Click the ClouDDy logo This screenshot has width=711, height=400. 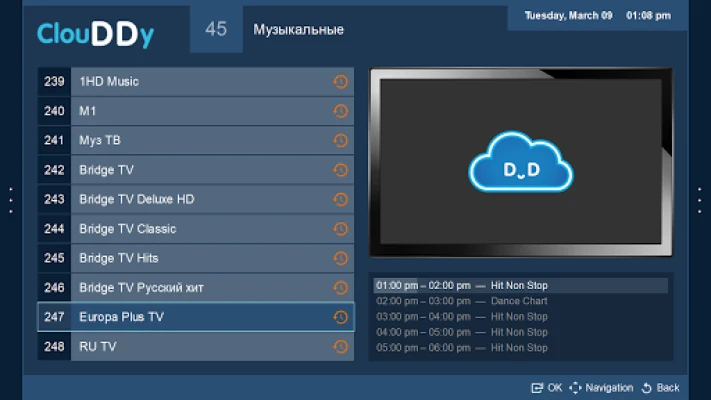96,34
